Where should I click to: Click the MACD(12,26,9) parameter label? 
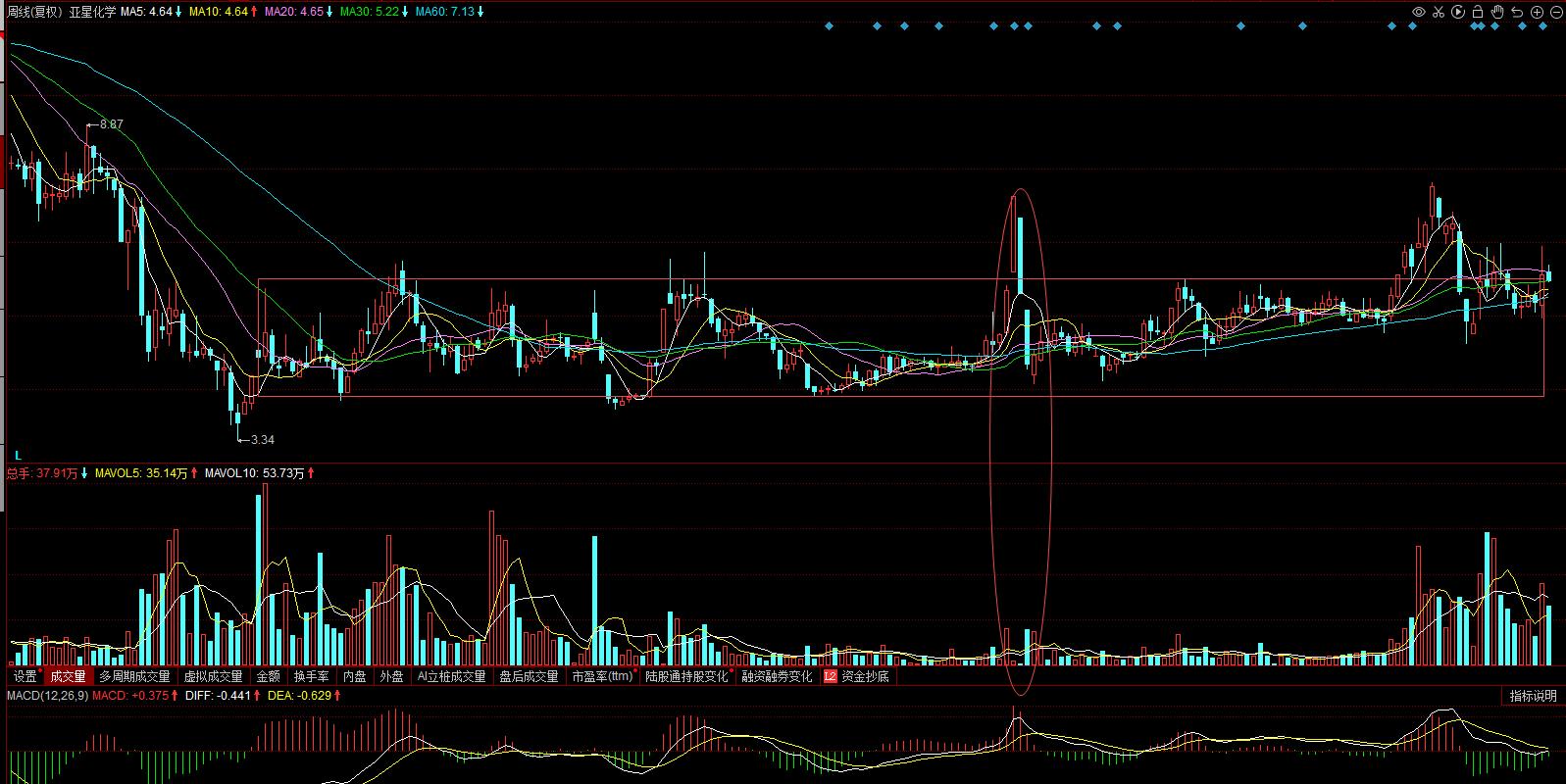click(47, 696)
